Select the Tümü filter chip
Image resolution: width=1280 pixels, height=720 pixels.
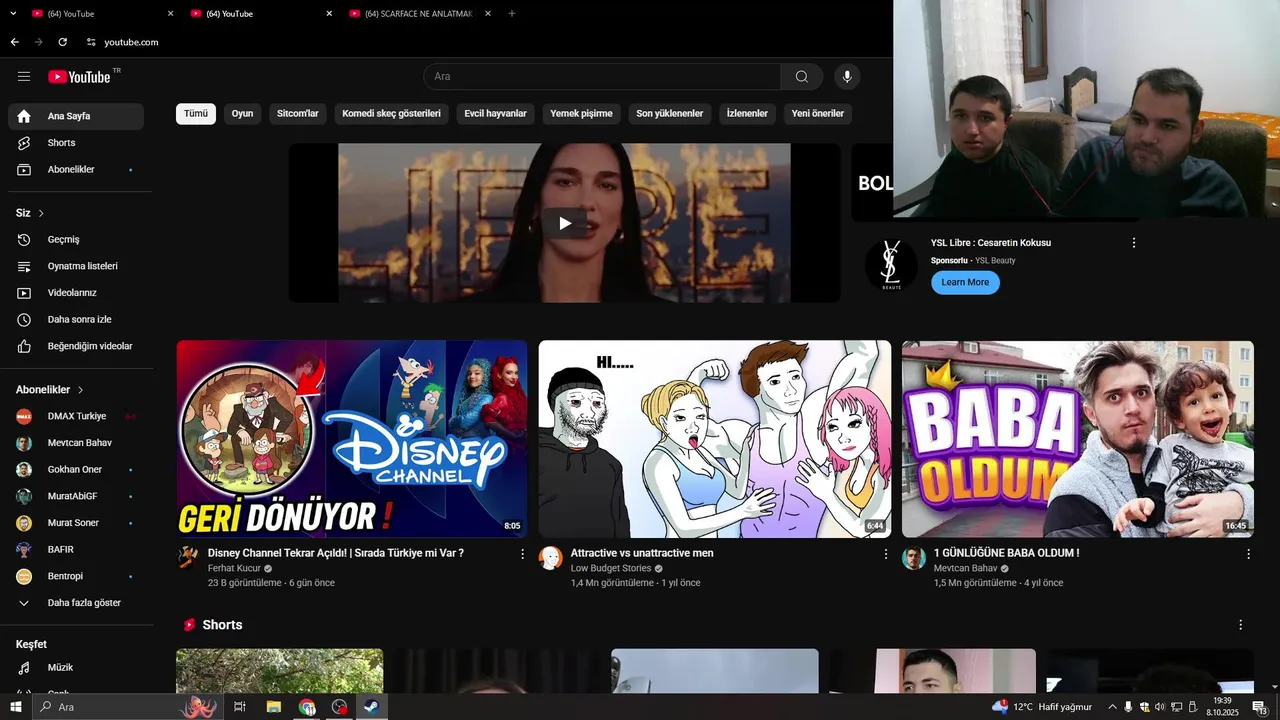(x=196, y=114)
